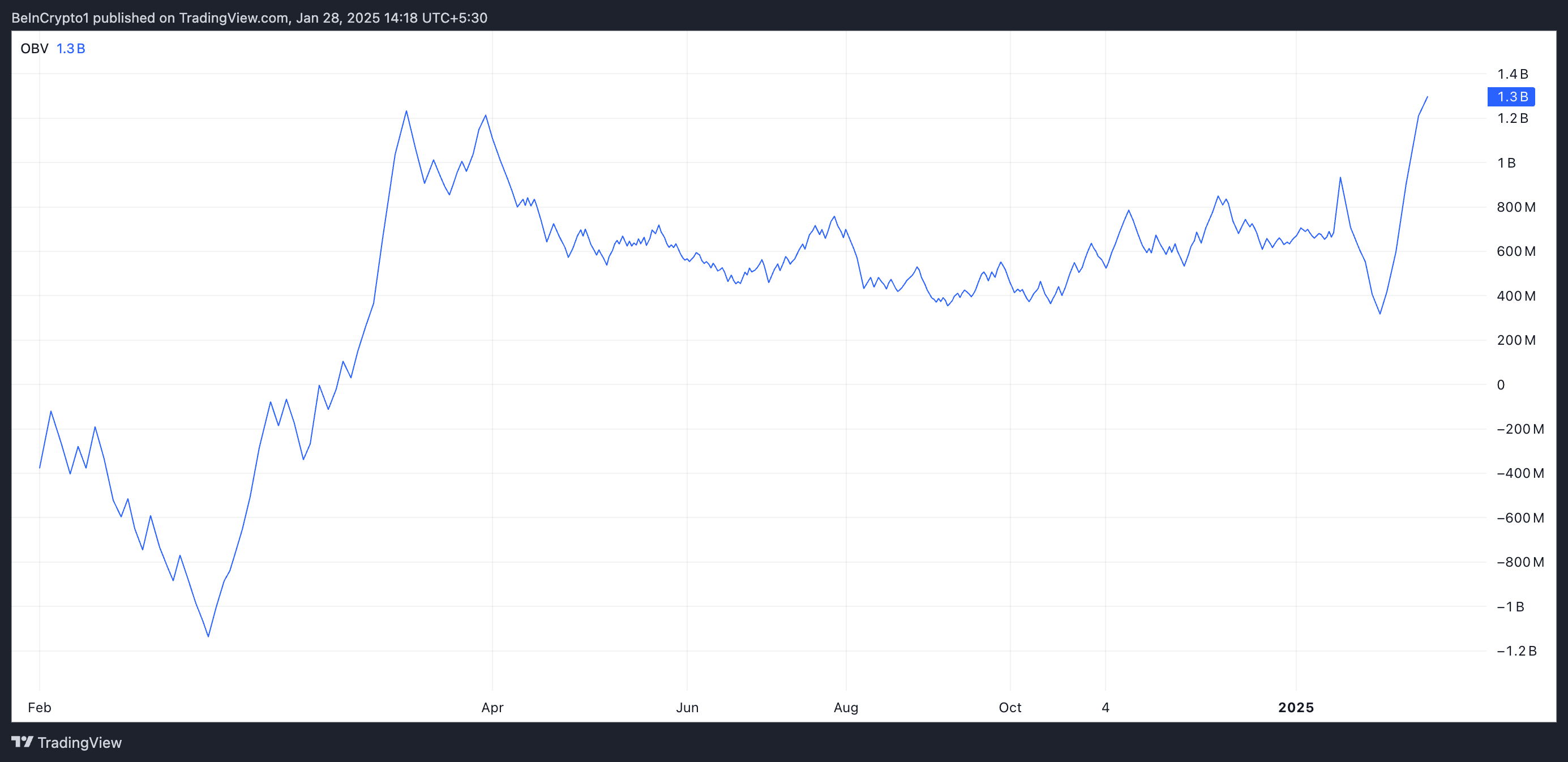This screenshot has height=762, width=1568.
Task: Click the Aug time axis label
Action: click(846, 707)
